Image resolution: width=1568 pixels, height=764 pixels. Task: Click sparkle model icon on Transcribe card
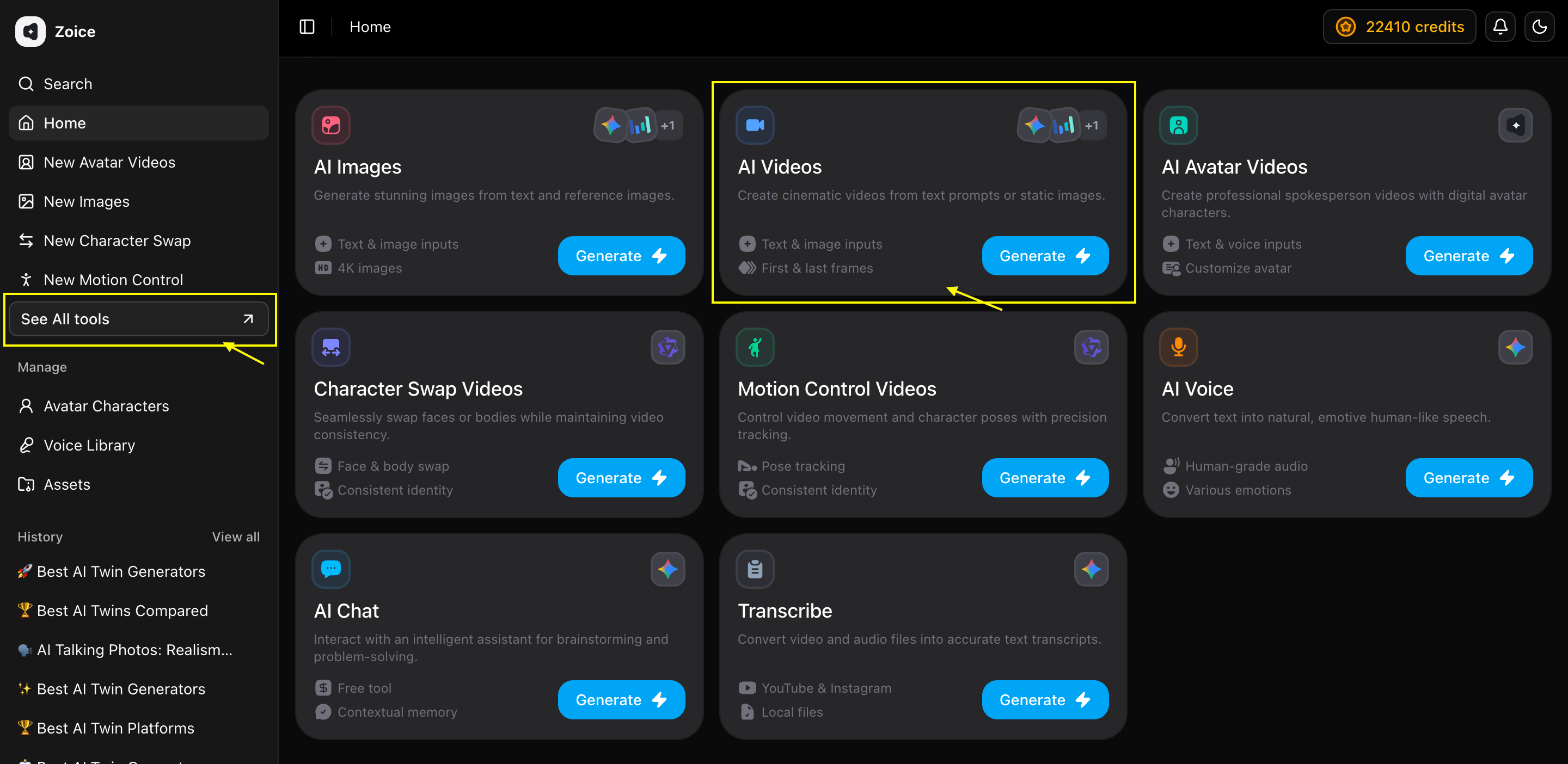click(1092, 569)
